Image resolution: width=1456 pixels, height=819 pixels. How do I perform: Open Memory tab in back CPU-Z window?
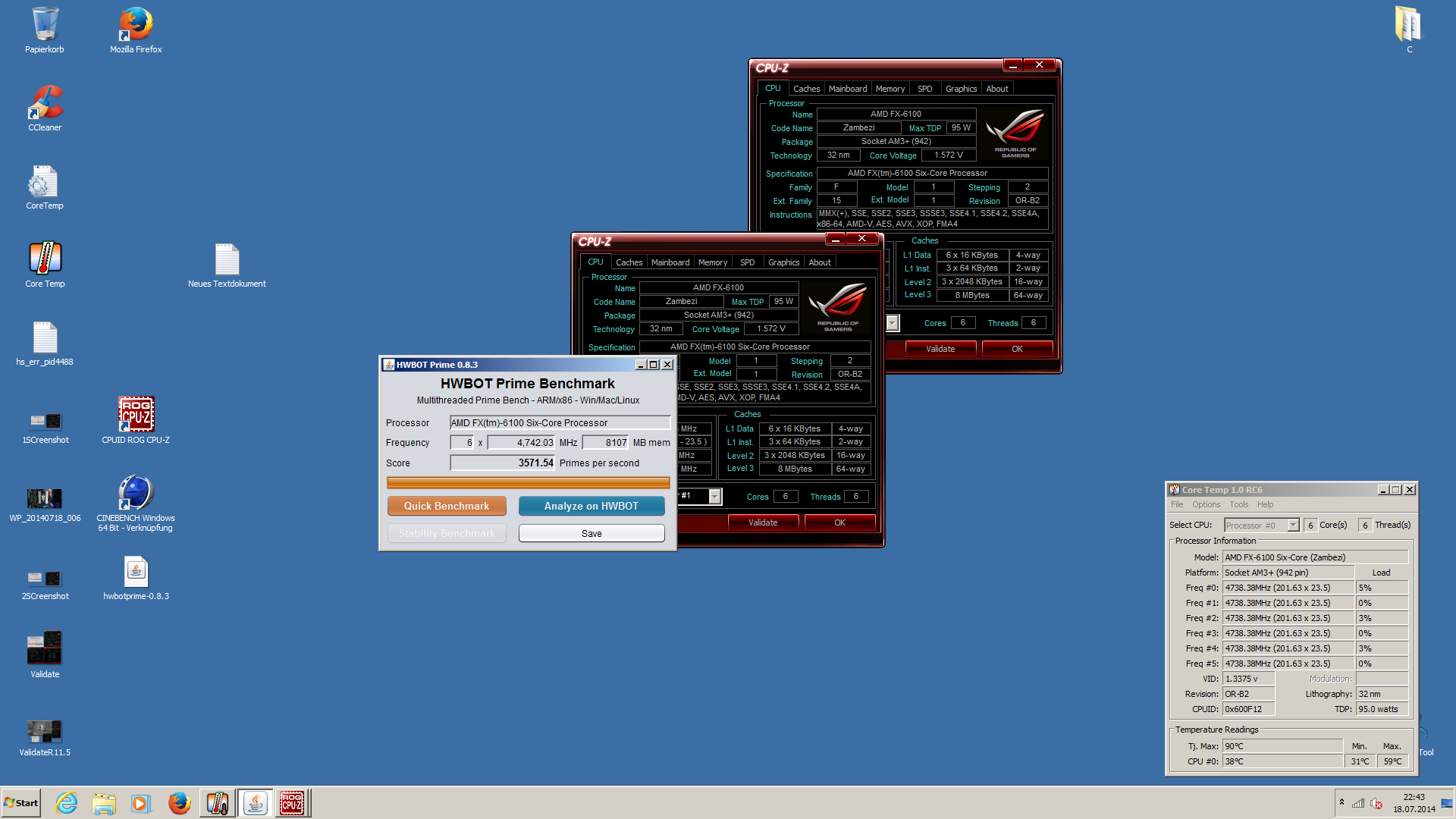[x=890, y=89]
